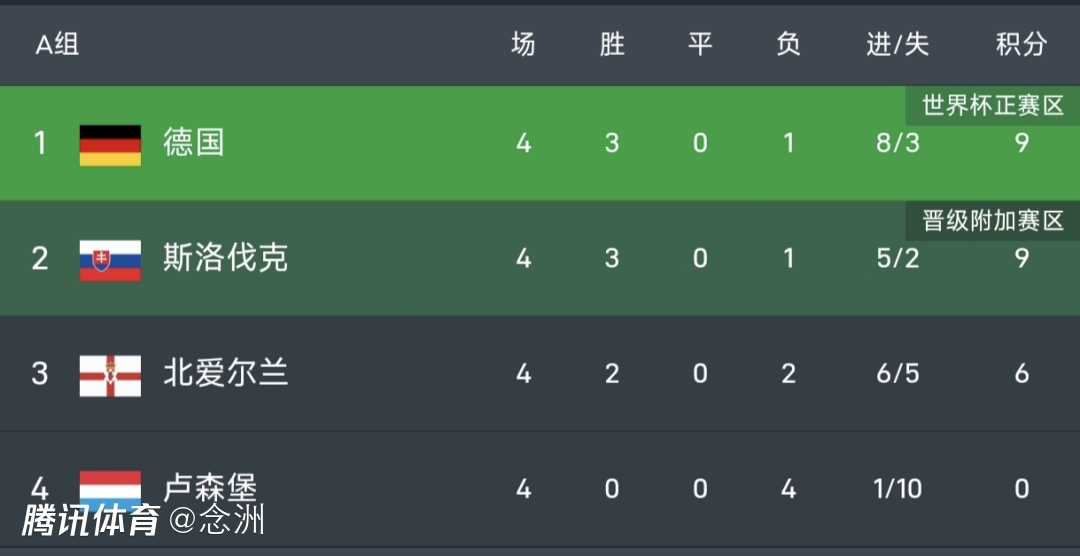Select team 卢森堡
This screenshot has height=556, width=1080.
[x=211, y=488]
